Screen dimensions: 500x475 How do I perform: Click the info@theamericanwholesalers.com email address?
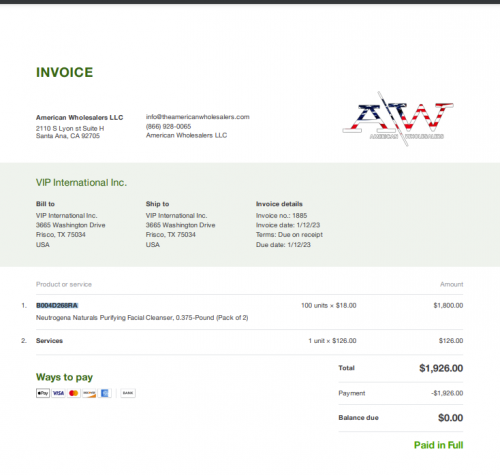198,117
